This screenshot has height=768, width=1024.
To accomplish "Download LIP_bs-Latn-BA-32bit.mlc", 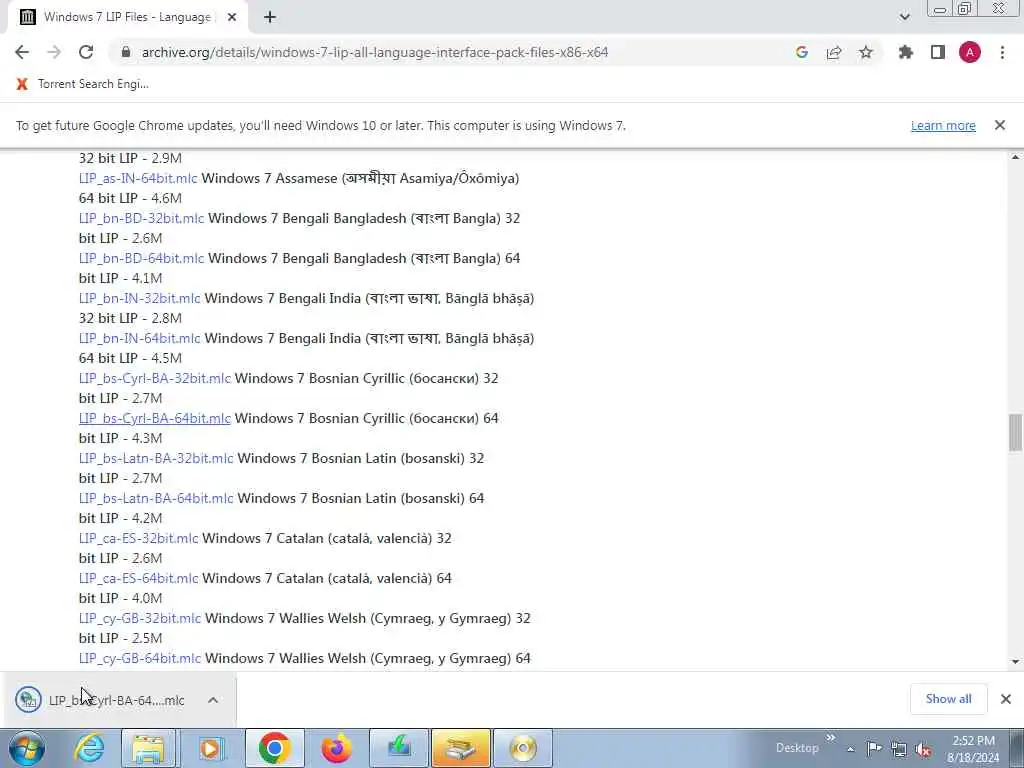I will coord(156,458).
